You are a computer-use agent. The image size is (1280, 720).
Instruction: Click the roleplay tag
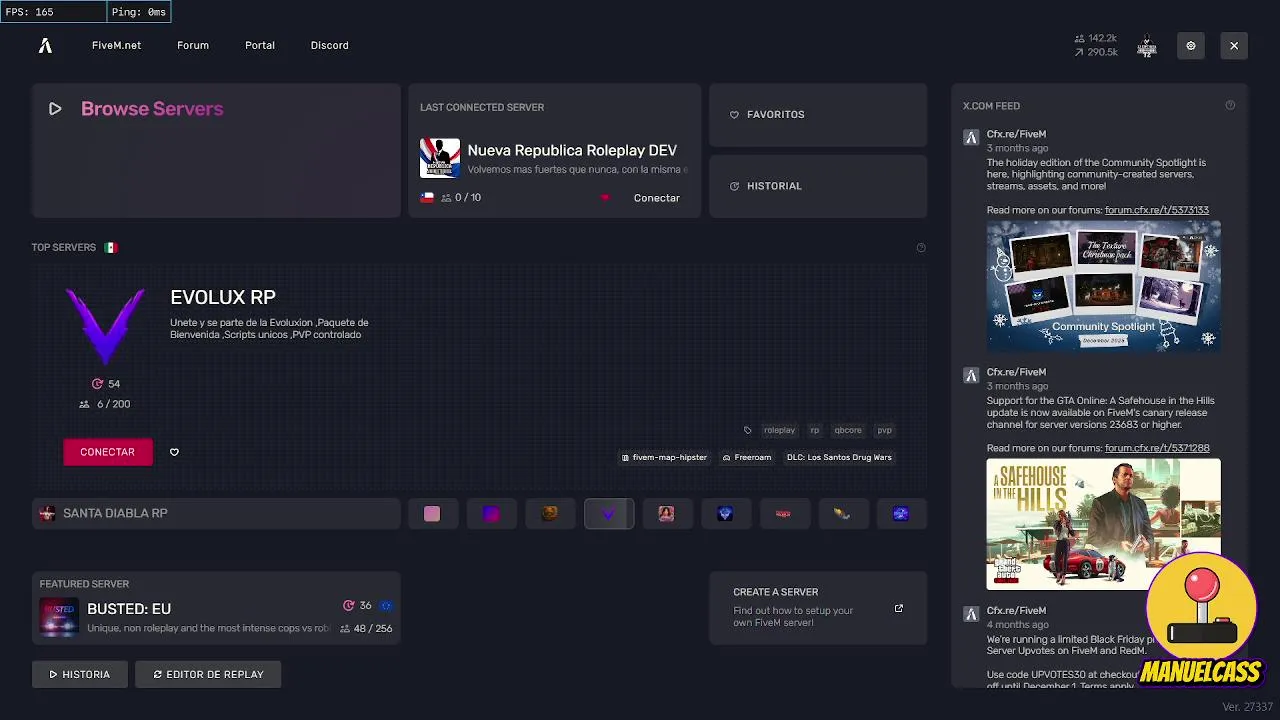click(779, 431)
